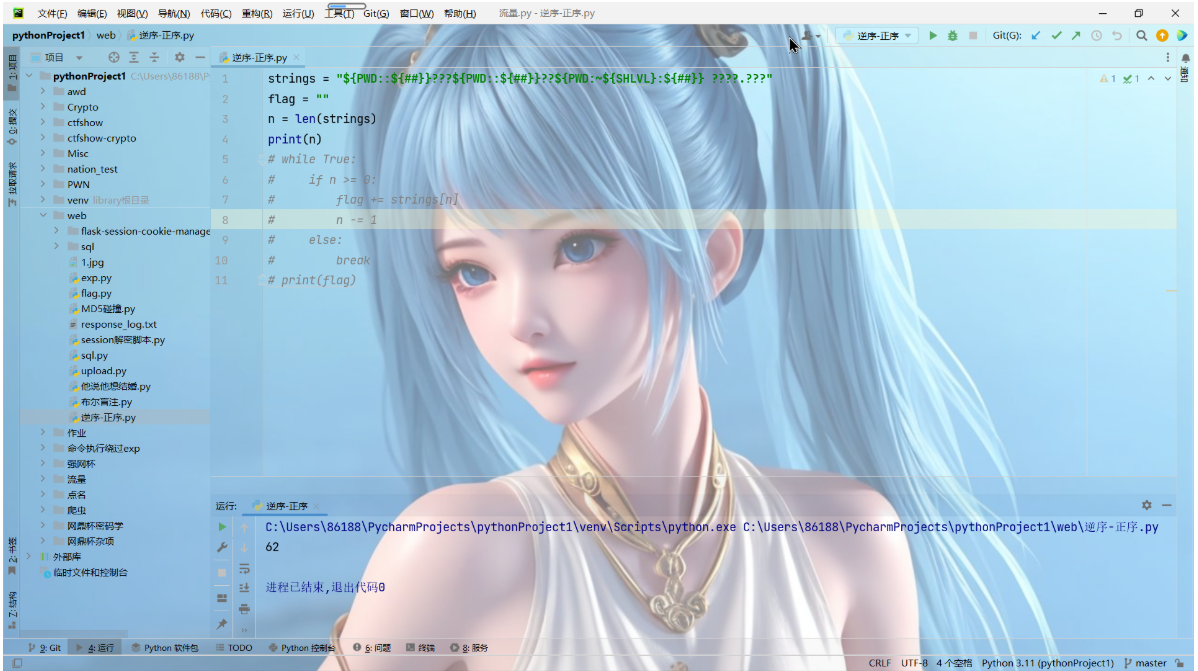The height and width of the screenshot is (671, 1198).
Task: Expand the awd folder
Action: (x=44, y=91)
